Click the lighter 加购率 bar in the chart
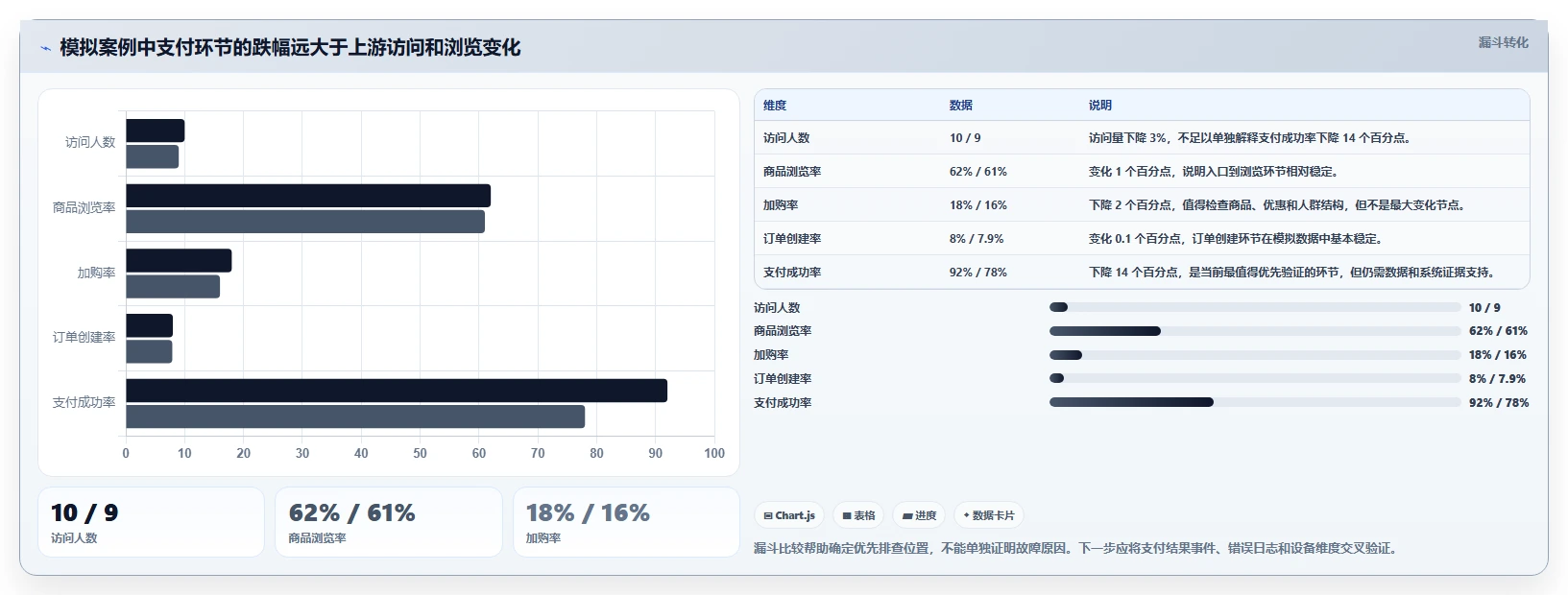Image resolution: width=1568 pixels, height=595 pixels. click(x=173, y=287)
